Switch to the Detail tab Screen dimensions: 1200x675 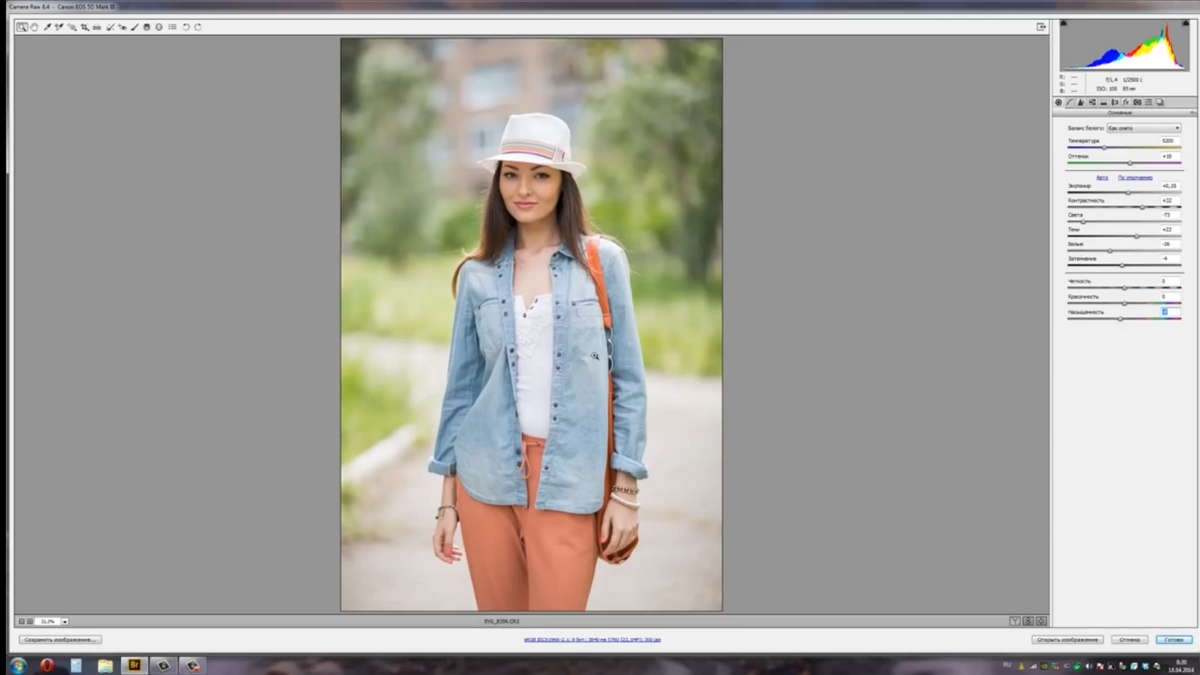click(x=1080, y=102)
